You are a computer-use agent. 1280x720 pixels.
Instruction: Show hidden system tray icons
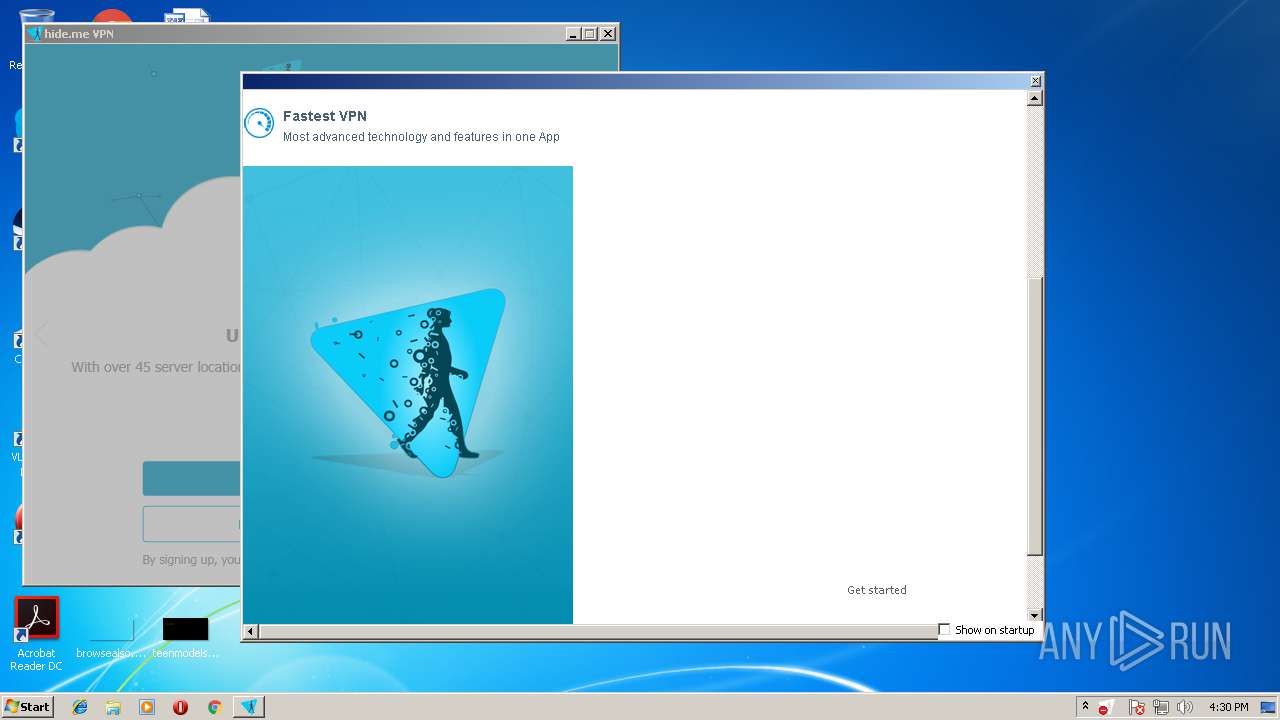pos(1085,707)
